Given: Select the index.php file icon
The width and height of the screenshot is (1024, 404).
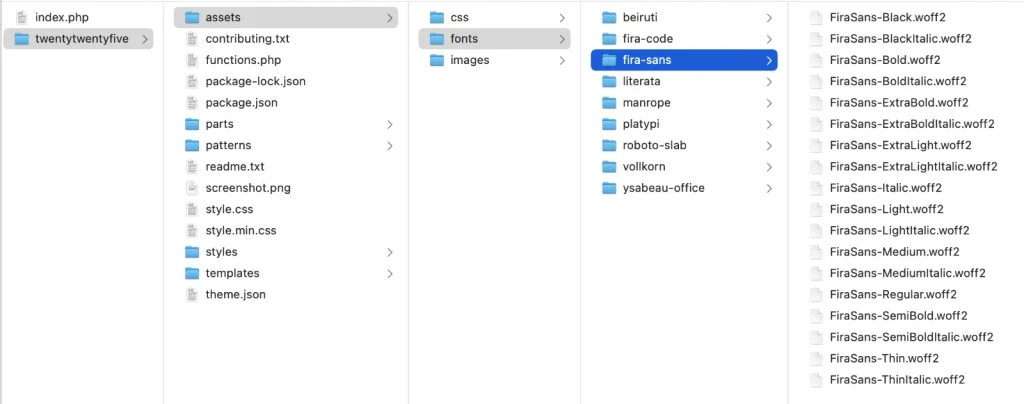Looking at the screenshot, I should click(x=22, y=18).
